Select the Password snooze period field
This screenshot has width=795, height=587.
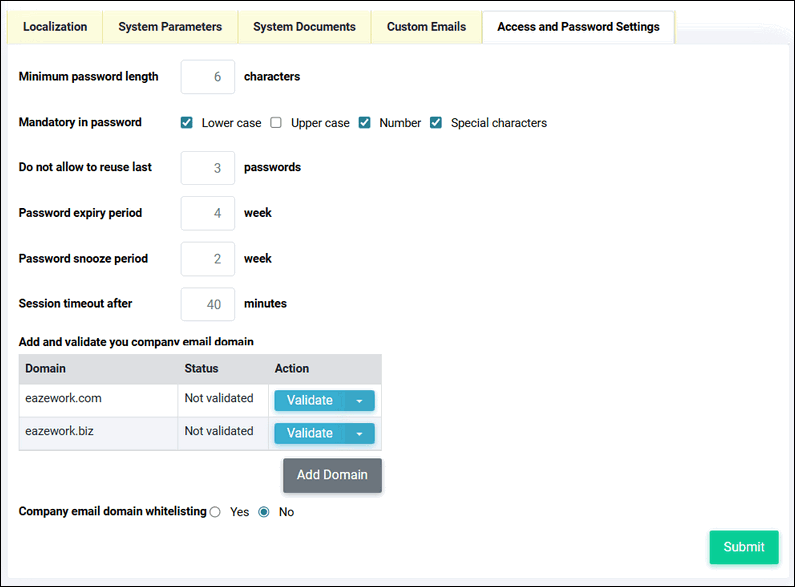208,259
